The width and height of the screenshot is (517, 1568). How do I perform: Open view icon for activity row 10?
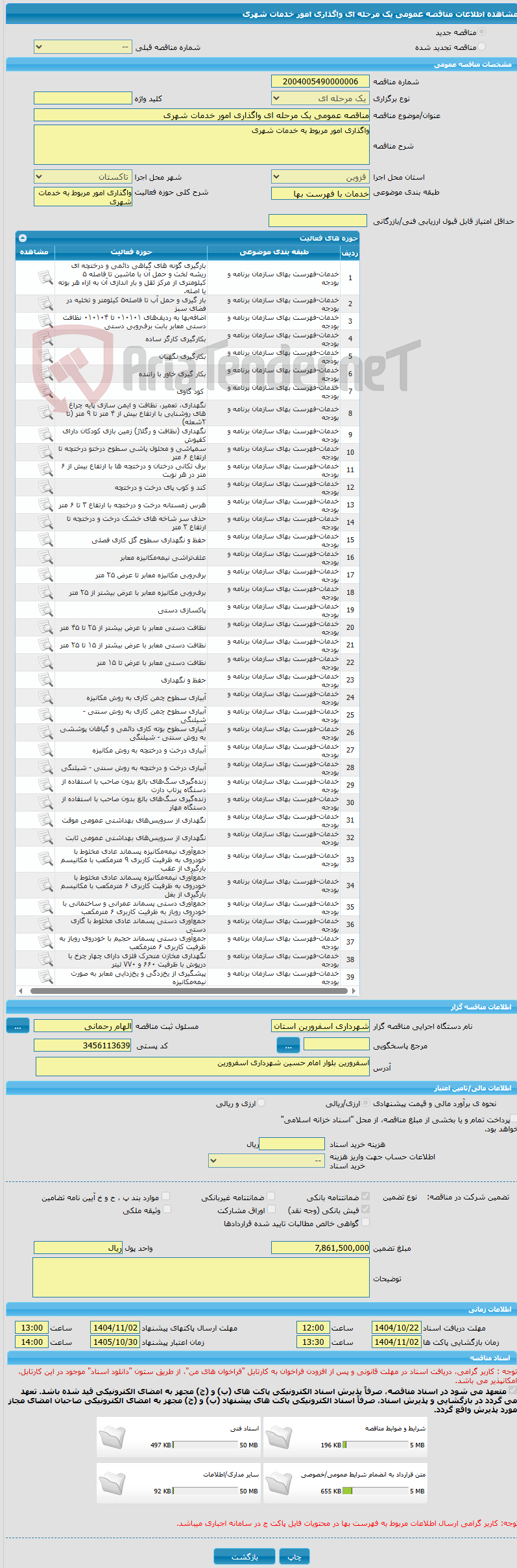[x=45, y=452]
